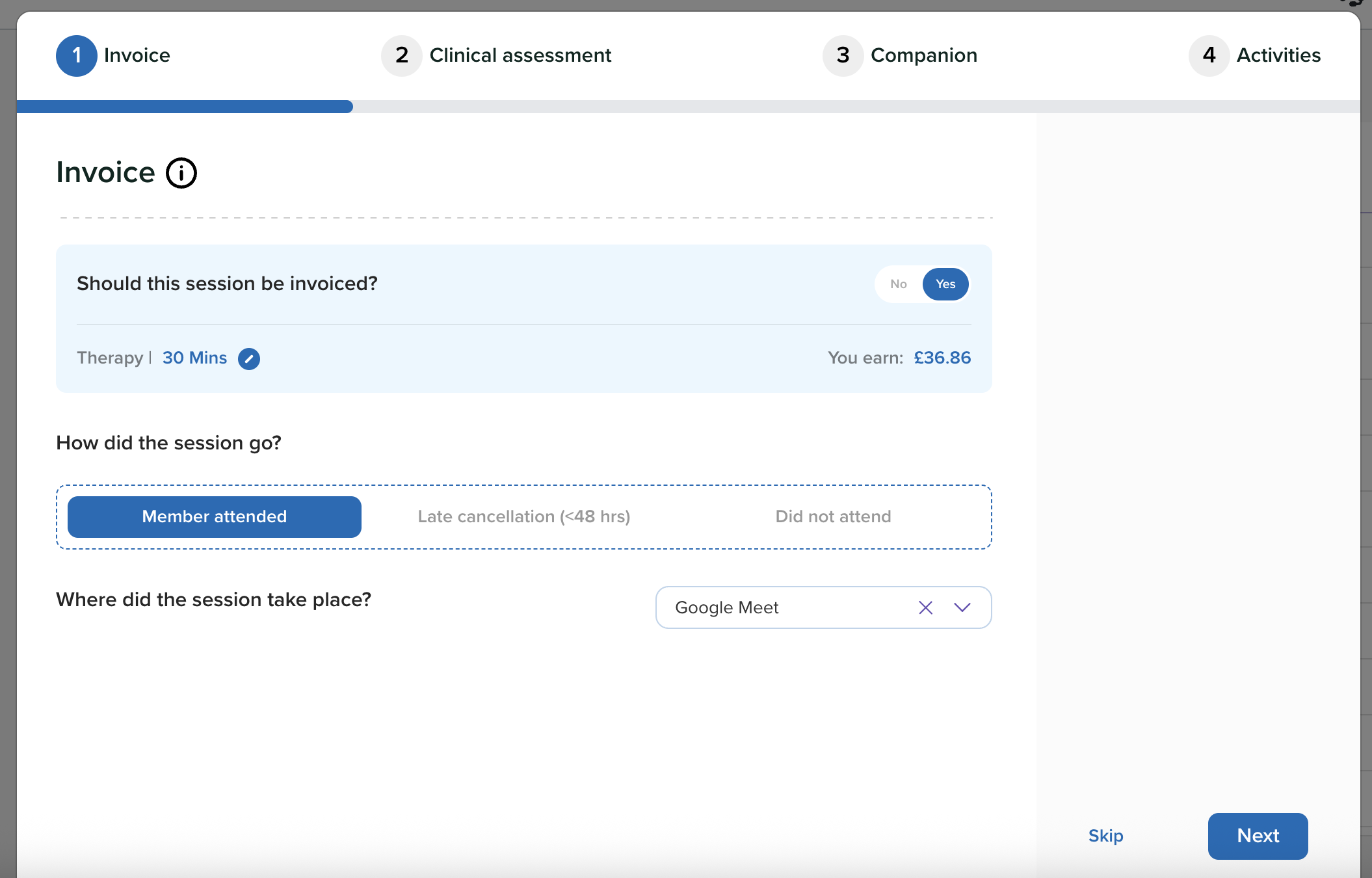Click the Skip link
Image resolution: width=1372 pixels, height=878 pixels.
tap(1105, 836)
